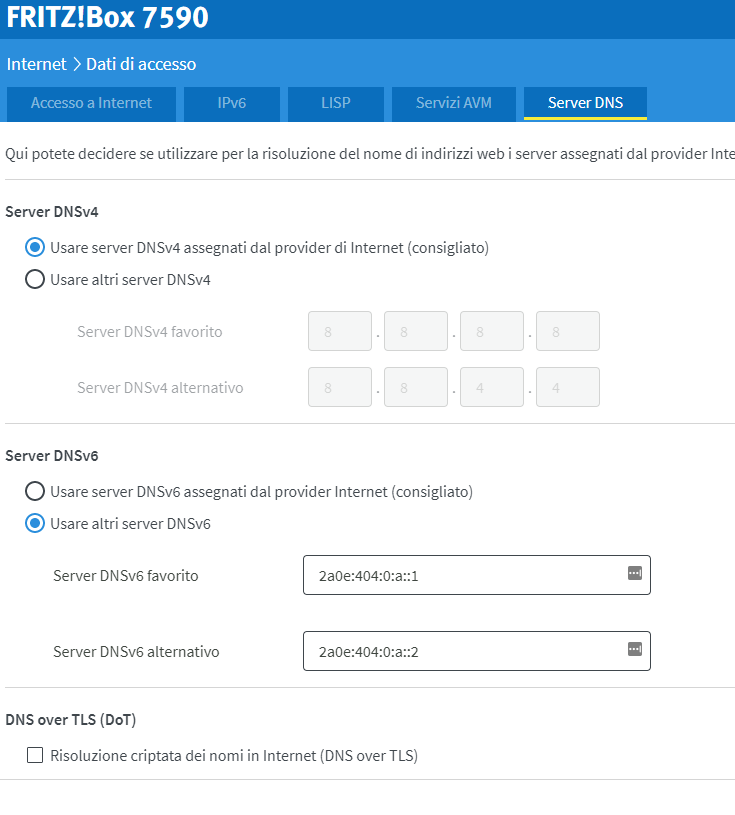Click 'Internet' in the breadcrumb
This screenshot has width=735, height=815.
36,64
